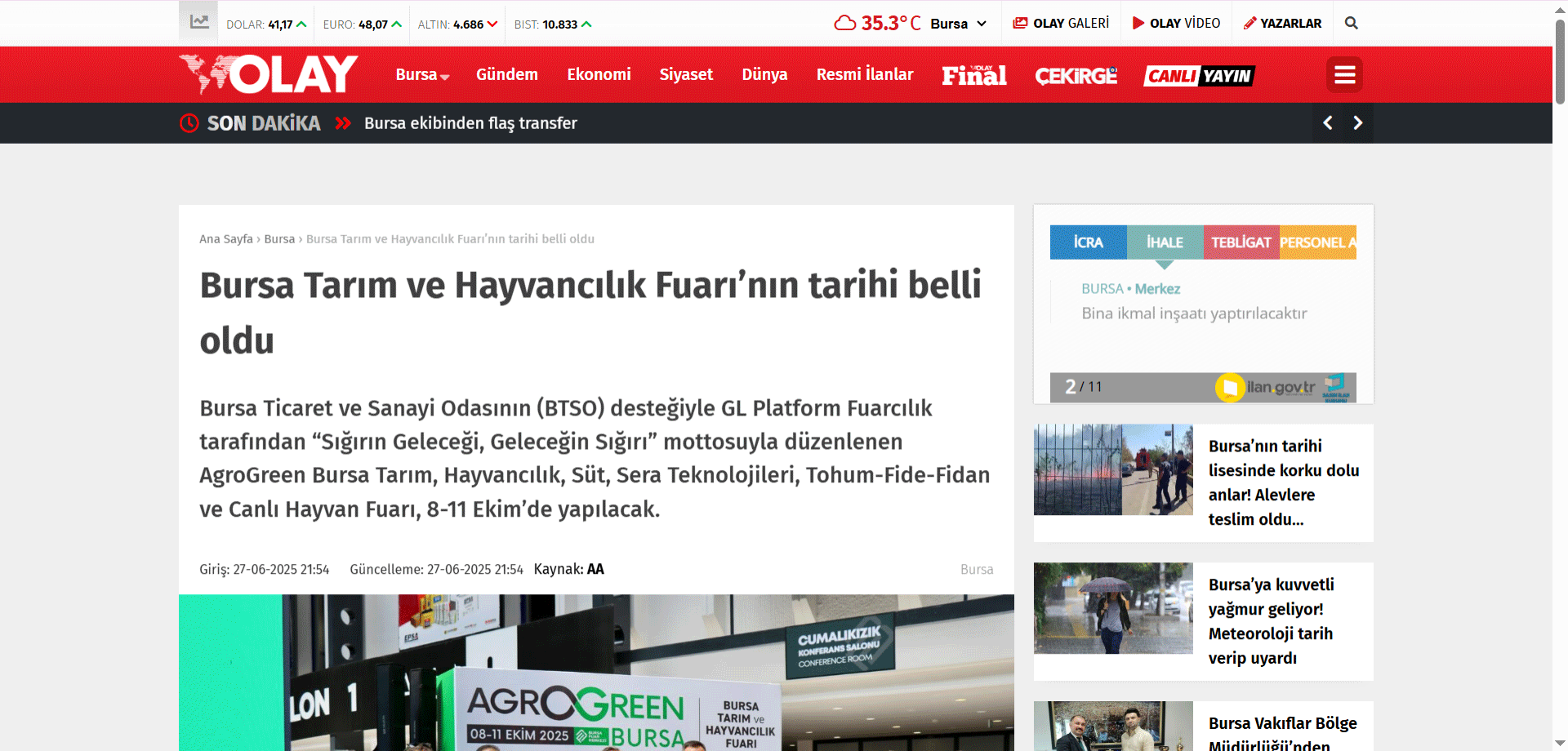Open the Ekonomi menu item
Image resolution: width=1568 pixels, height=751 pixels.
(599, 75)
